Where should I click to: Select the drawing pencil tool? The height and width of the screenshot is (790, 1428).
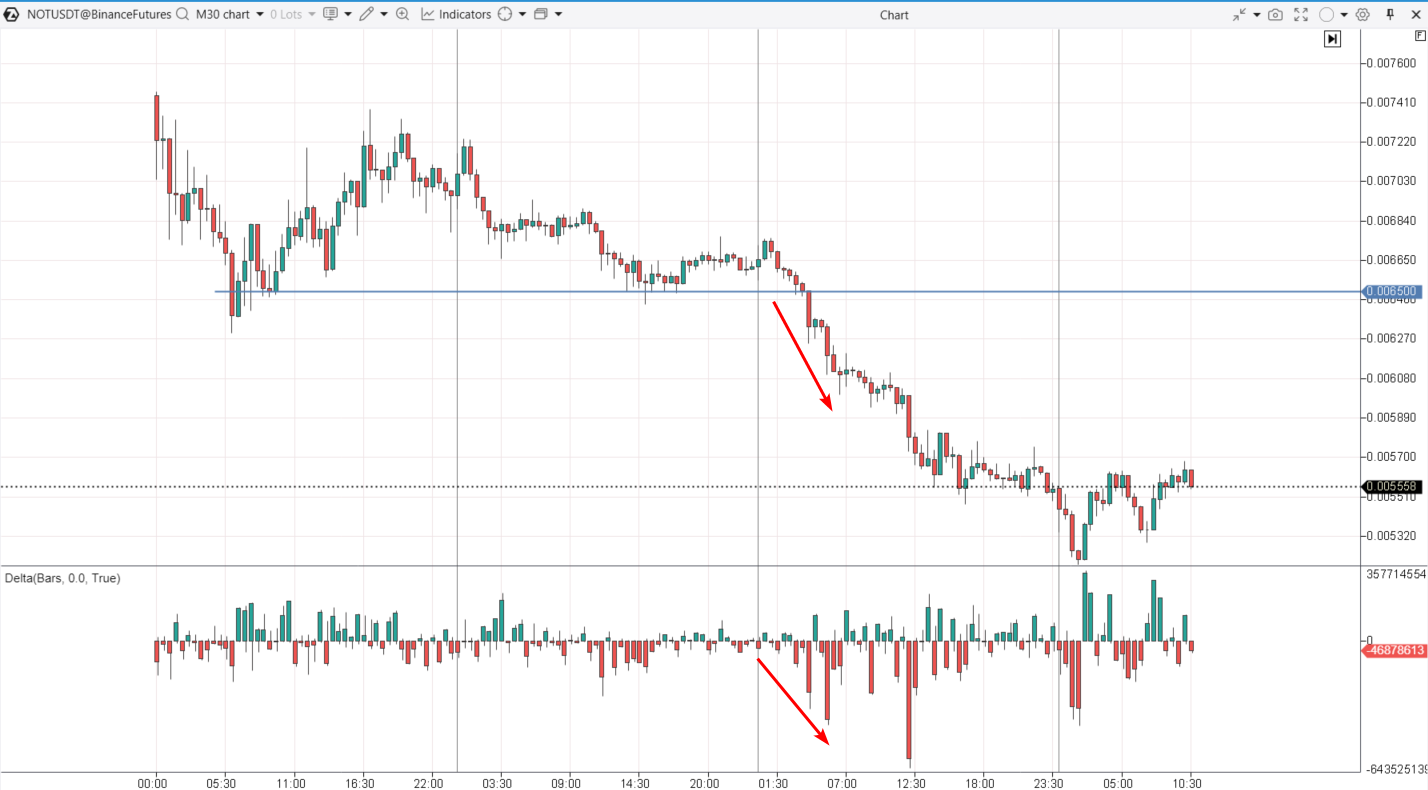(367, 14)
